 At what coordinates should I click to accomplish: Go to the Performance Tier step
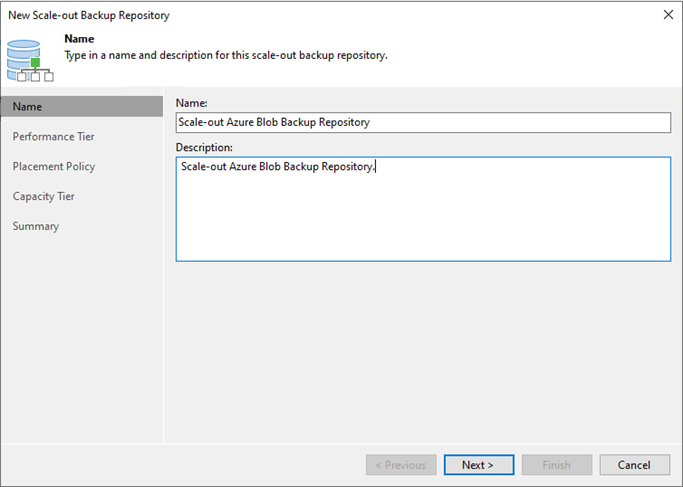point(54,137)
